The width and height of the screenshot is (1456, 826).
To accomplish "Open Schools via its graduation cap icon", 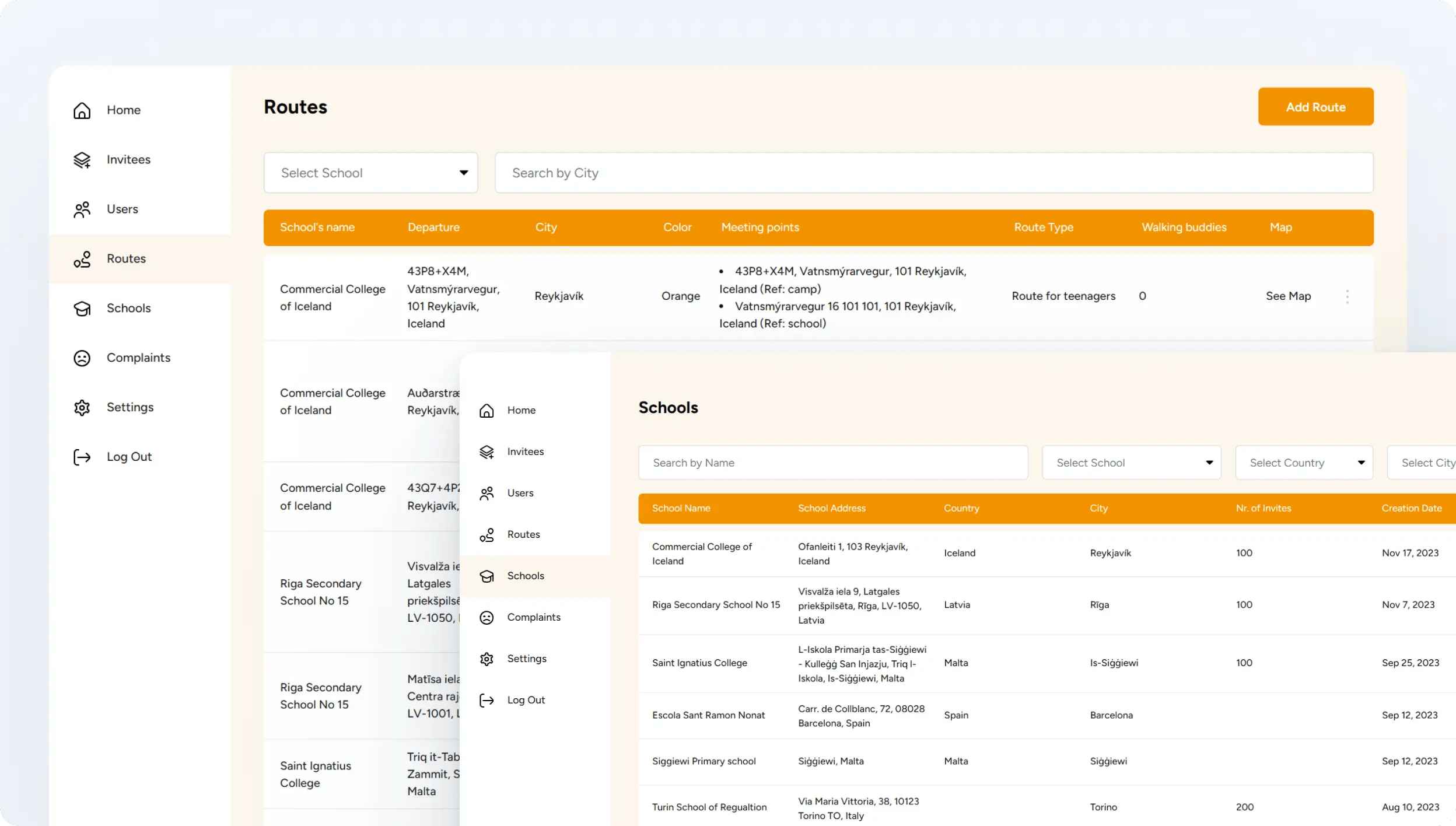I will coord(82,309).
